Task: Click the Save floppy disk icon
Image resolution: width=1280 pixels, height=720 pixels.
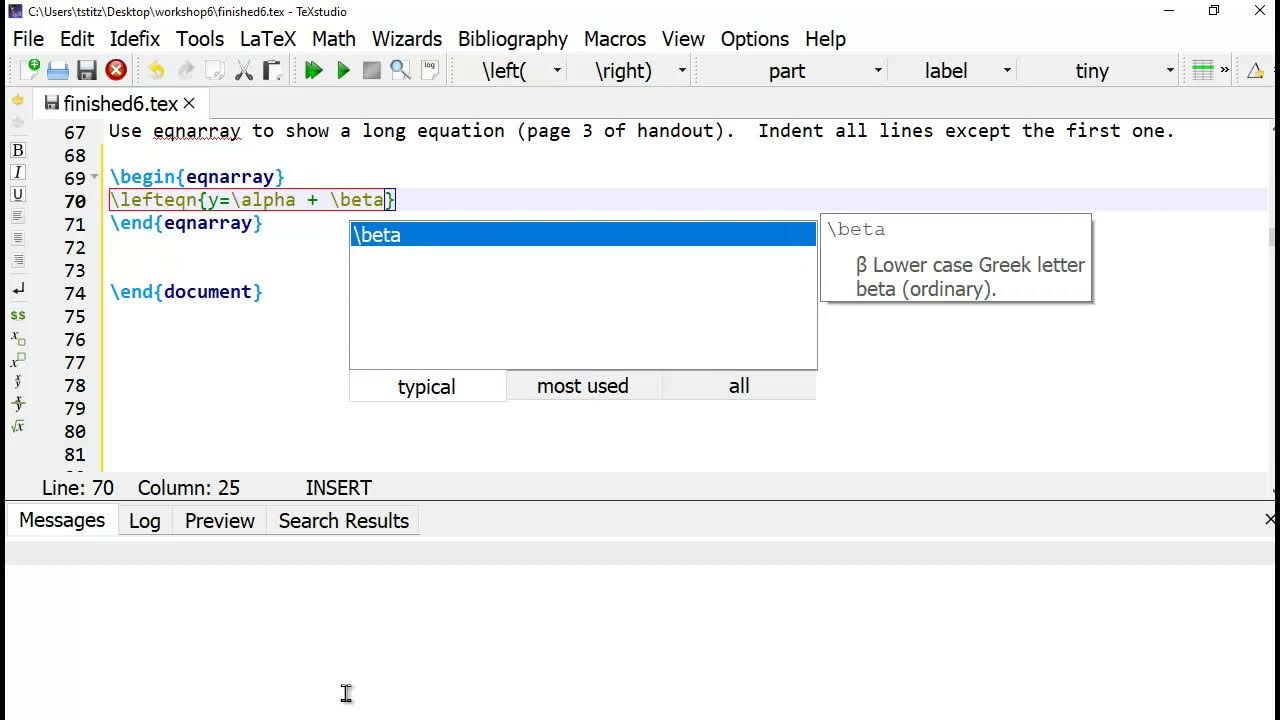Action: [87, 70]
